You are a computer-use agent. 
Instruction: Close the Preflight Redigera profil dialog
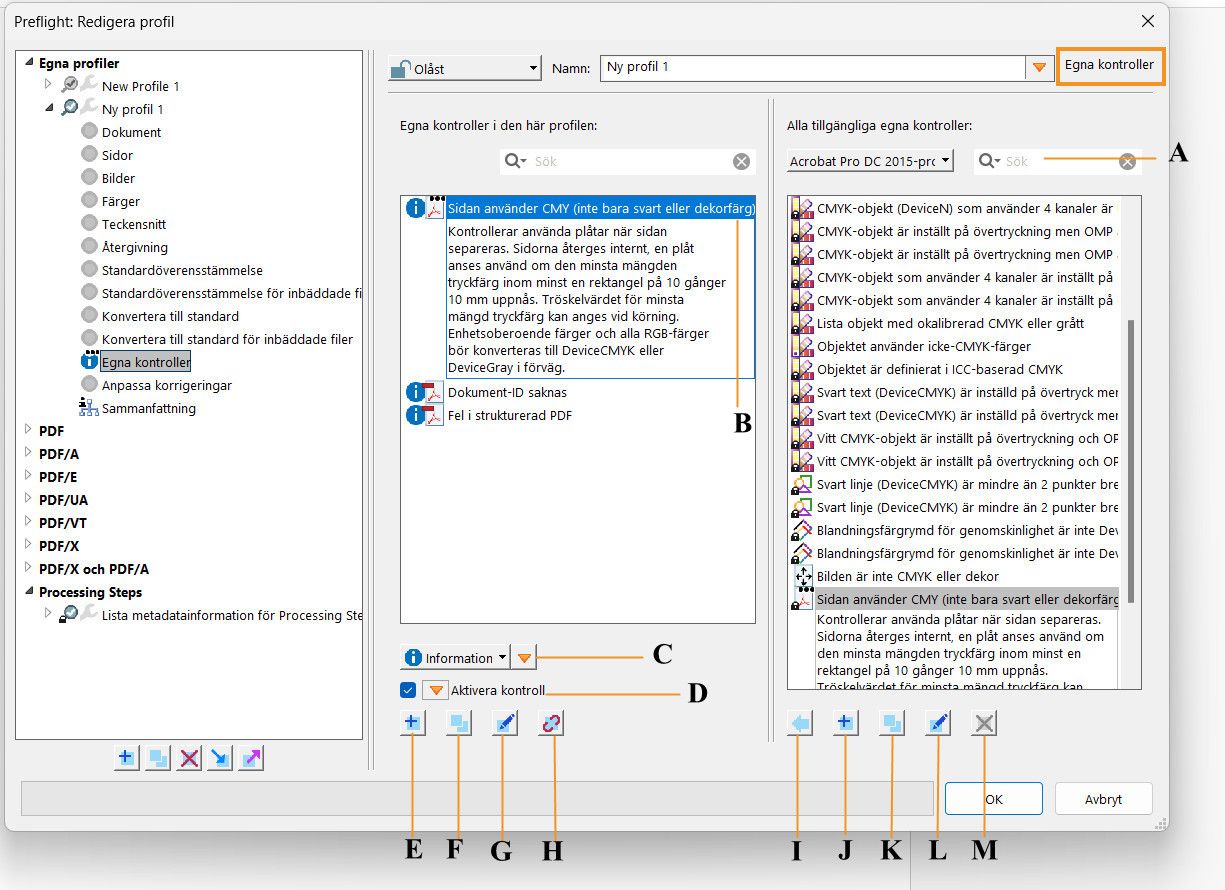tap(1146, 21)
